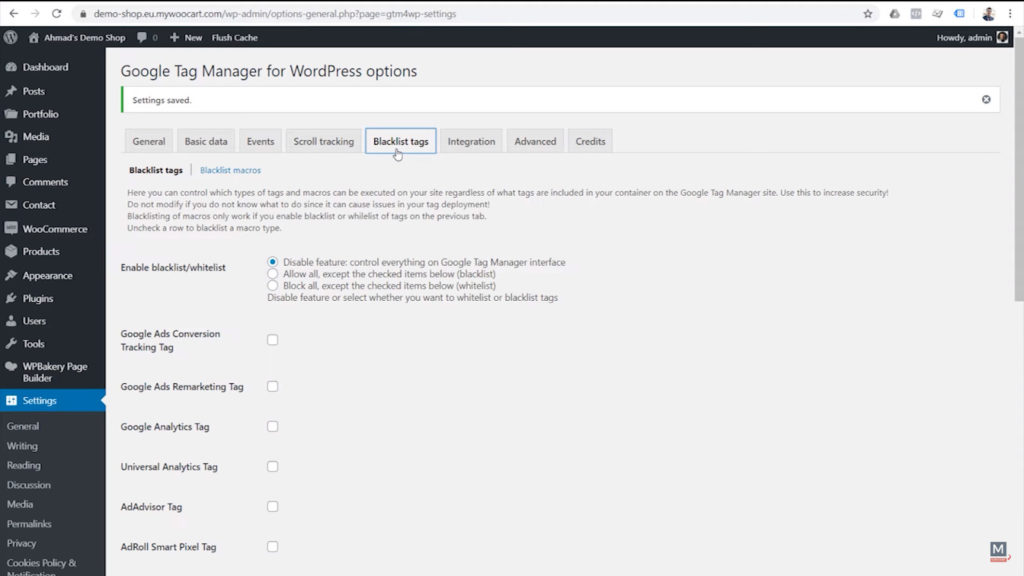Screen dimensions: 1024x576
Task: Click the admin avatar in top-right corner
Action: coord(1000,37)
